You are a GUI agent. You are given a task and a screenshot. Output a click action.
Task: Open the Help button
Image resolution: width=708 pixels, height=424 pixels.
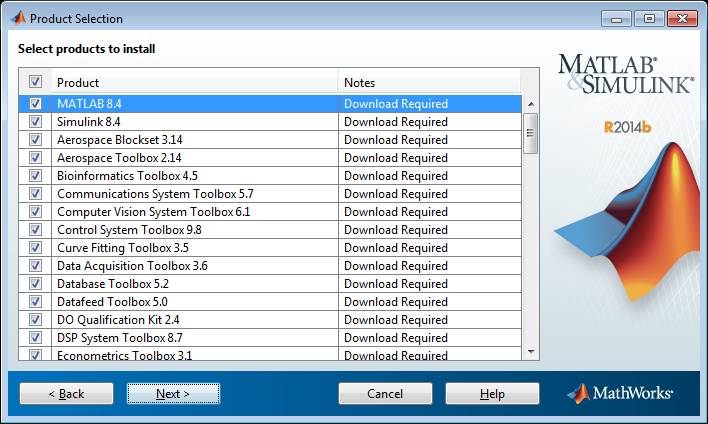pyautogui.click(x=492, y=394)
